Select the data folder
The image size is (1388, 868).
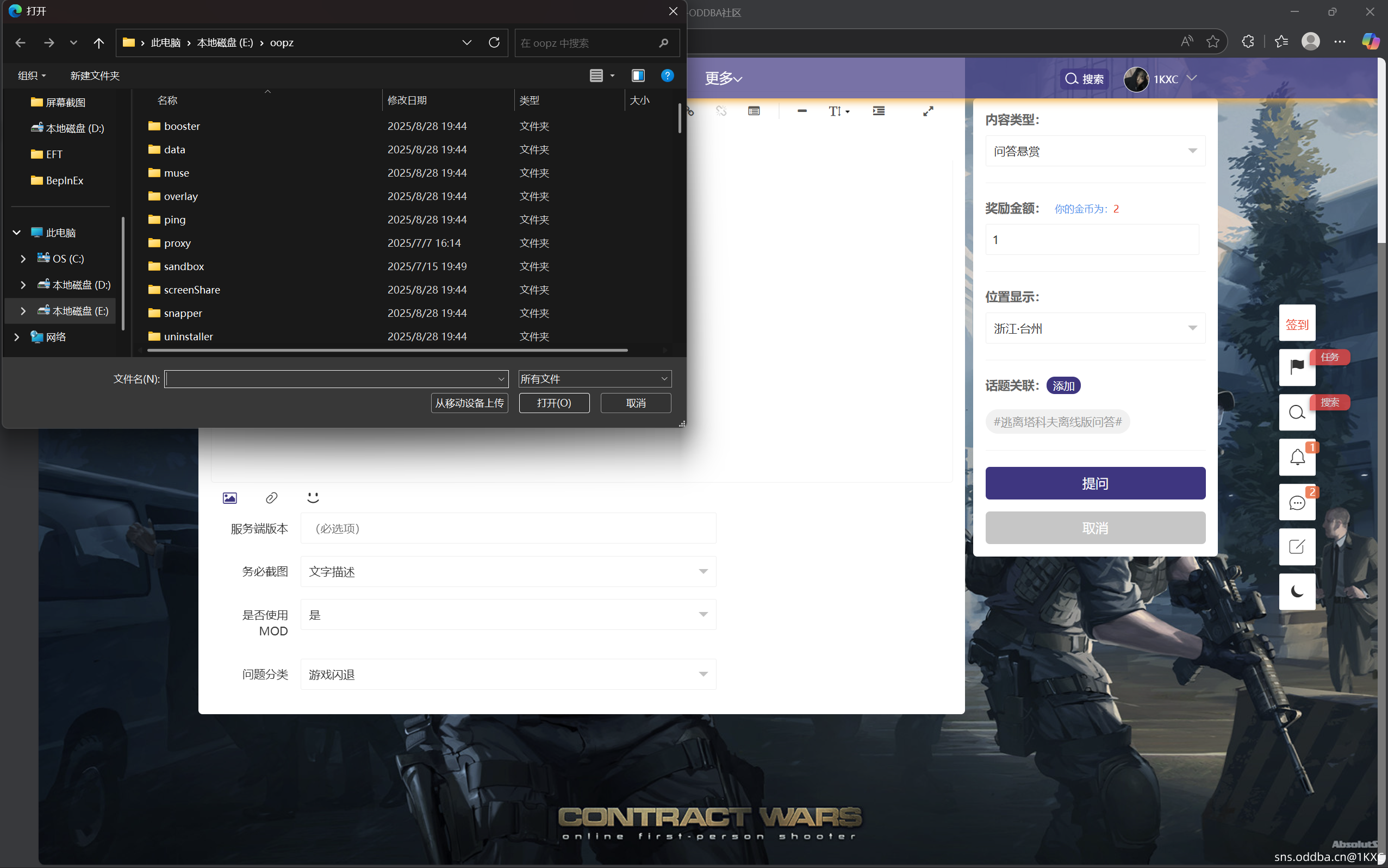(x=175, y=150)
